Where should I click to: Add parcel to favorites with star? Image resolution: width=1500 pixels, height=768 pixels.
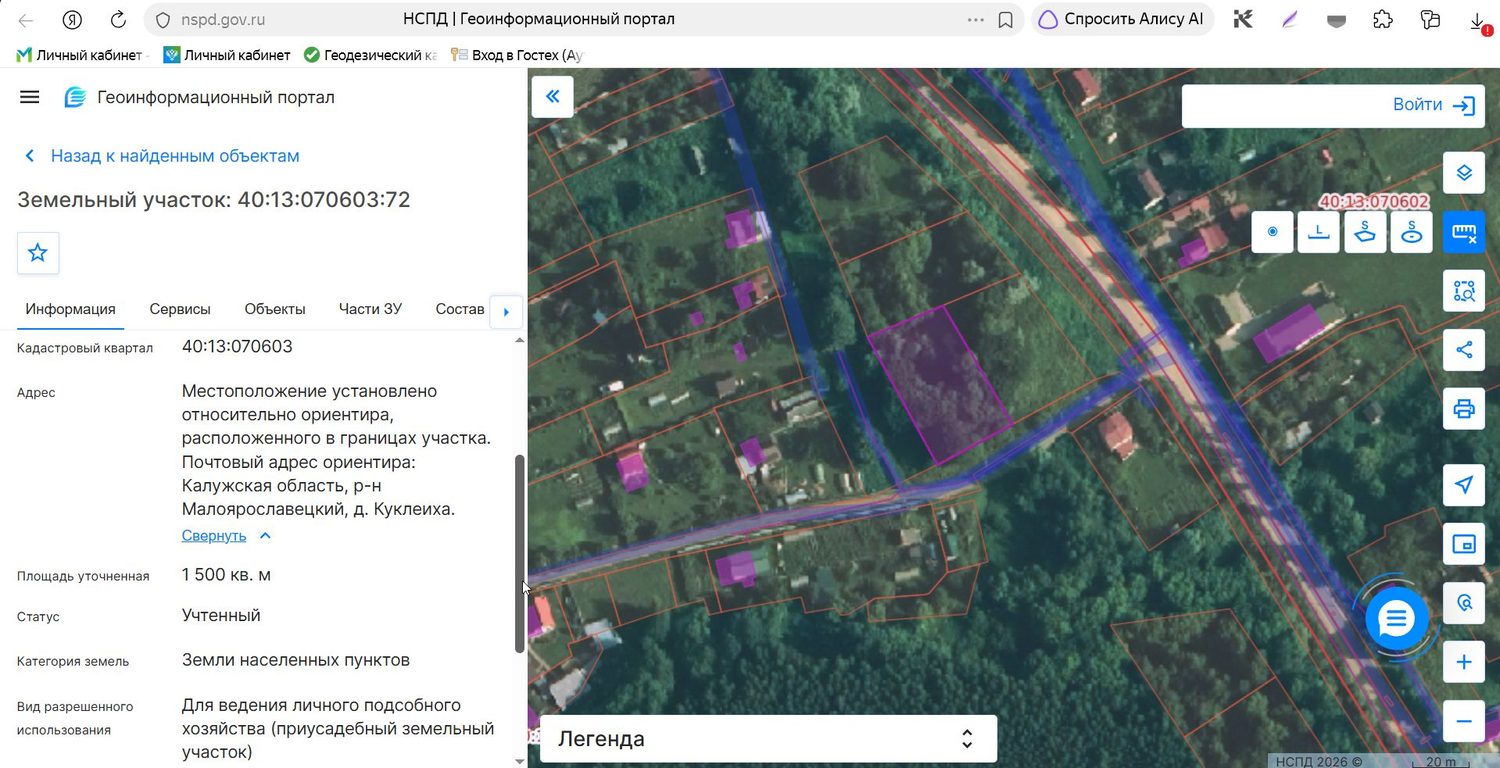pos(38,253)
